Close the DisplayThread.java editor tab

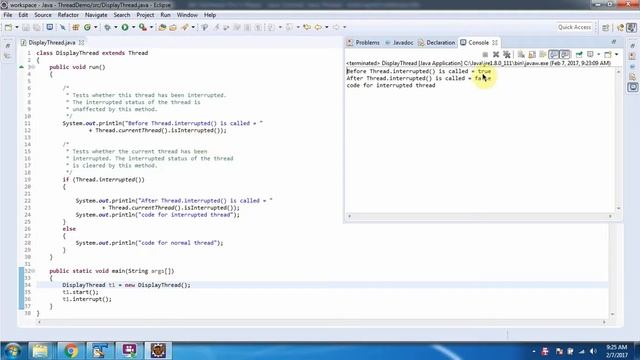[82, 42]
